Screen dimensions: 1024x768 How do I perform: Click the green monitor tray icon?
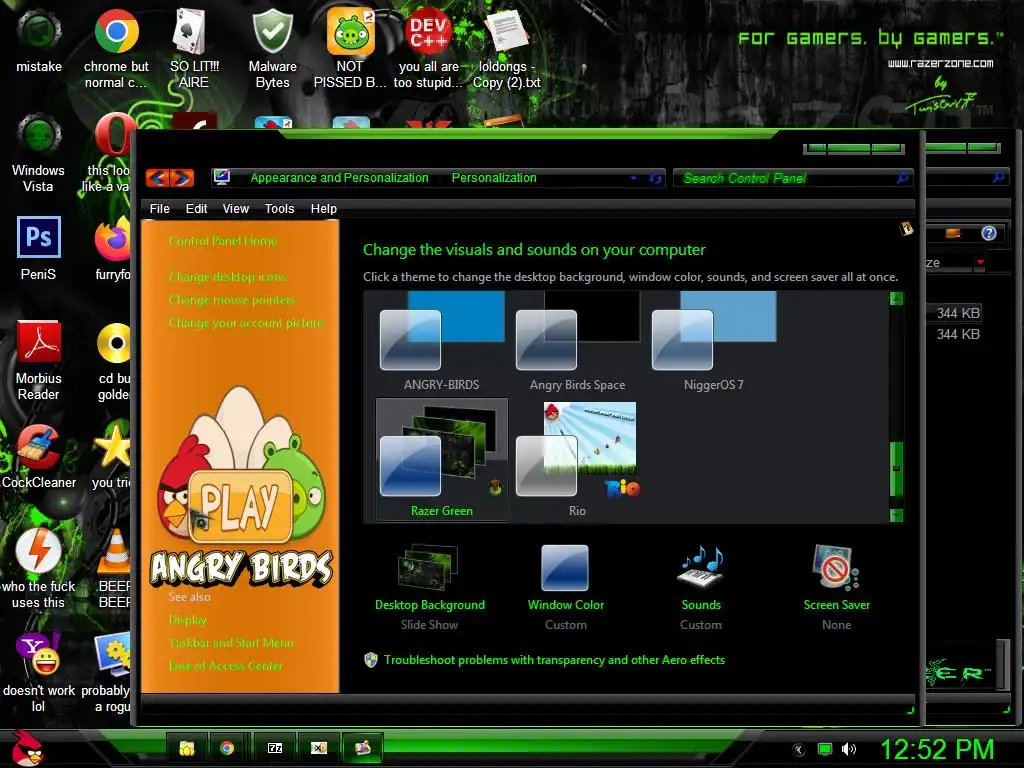point(825,749)
